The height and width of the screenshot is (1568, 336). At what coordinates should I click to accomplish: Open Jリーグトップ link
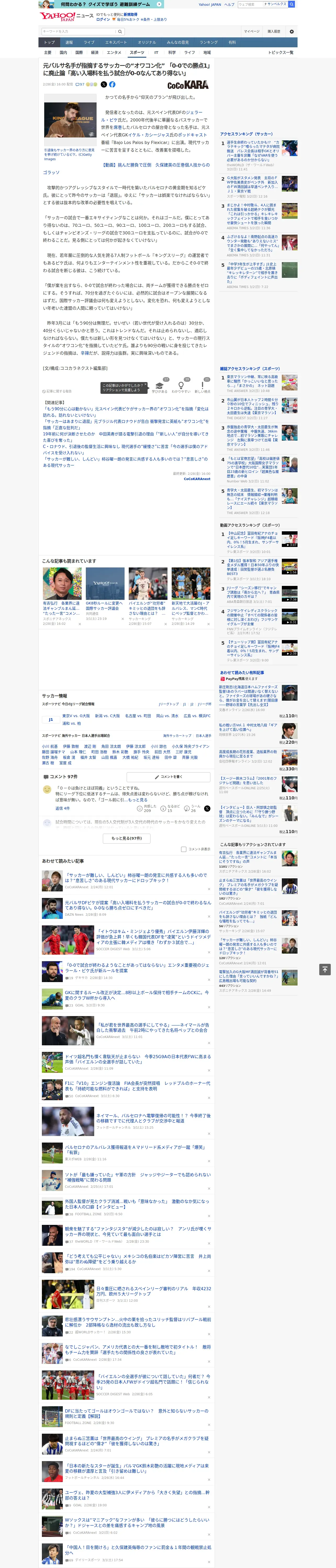point(169,704)
